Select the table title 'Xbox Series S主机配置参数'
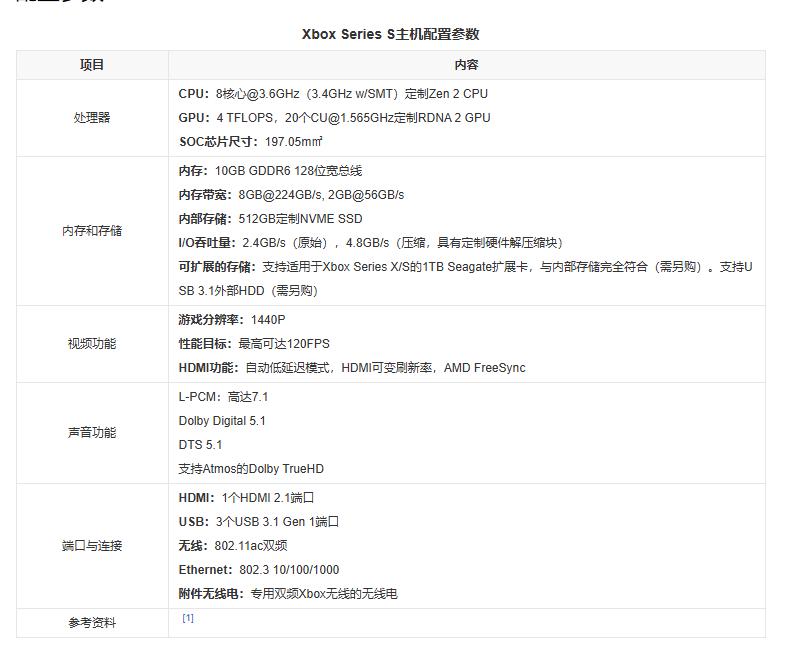 click(390, 34)
